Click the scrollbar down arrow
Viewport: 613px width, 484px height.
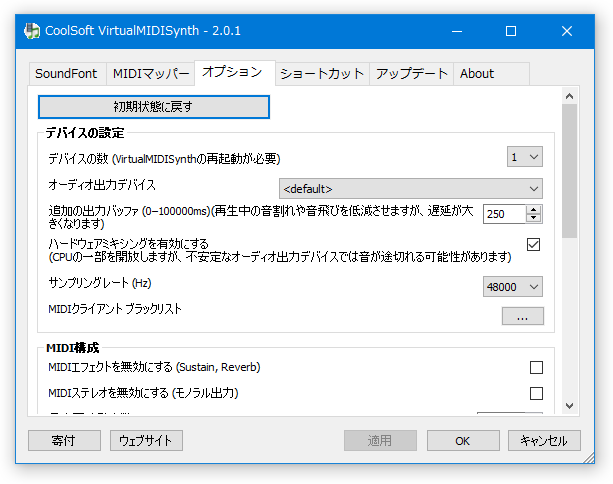point(570,406)
